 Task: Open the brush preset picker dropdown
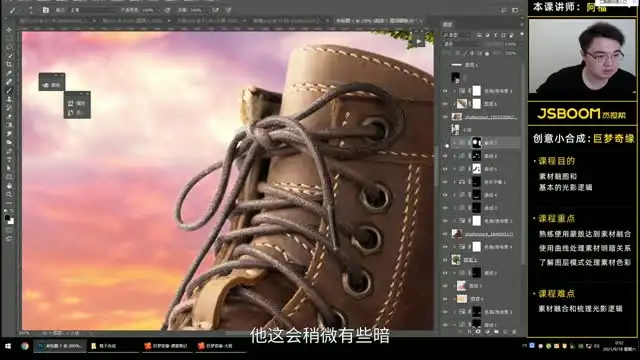tap(31, 10)
